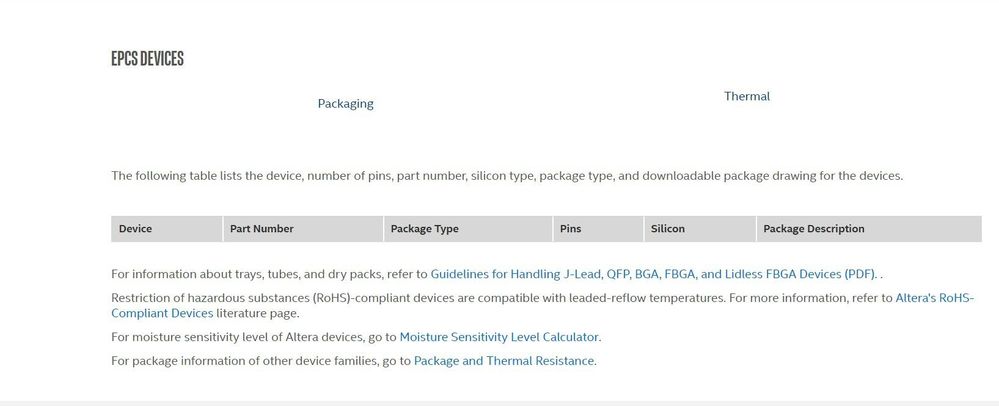
Task: Open the Package and Thermal Resistance link
Action: tap(504, 361)
